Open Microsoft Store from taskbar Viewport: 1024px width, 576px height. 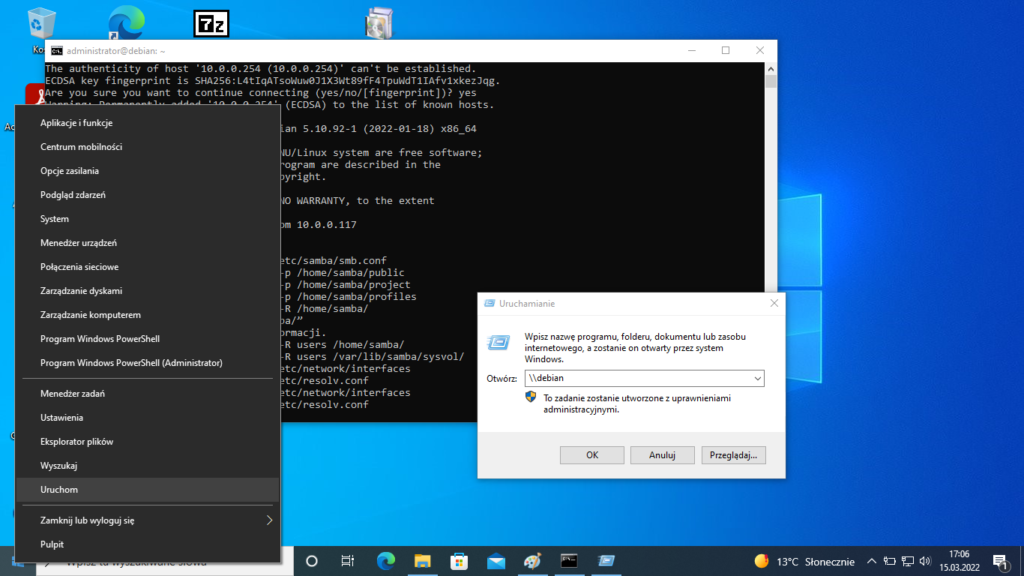[458, 561]
